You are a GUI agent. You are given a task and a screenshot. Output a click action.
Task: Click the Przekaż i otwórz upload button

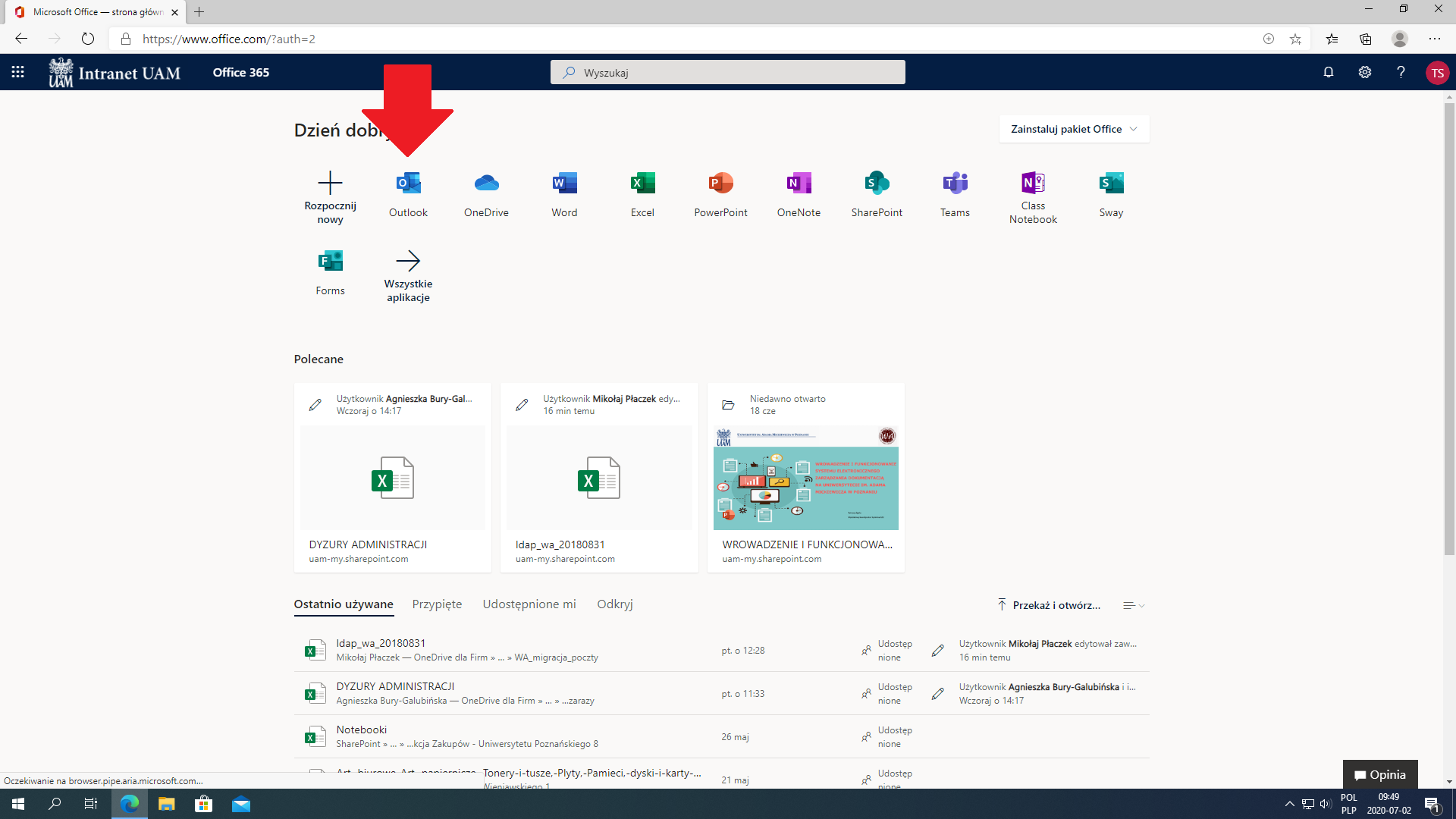(1050, 605)
